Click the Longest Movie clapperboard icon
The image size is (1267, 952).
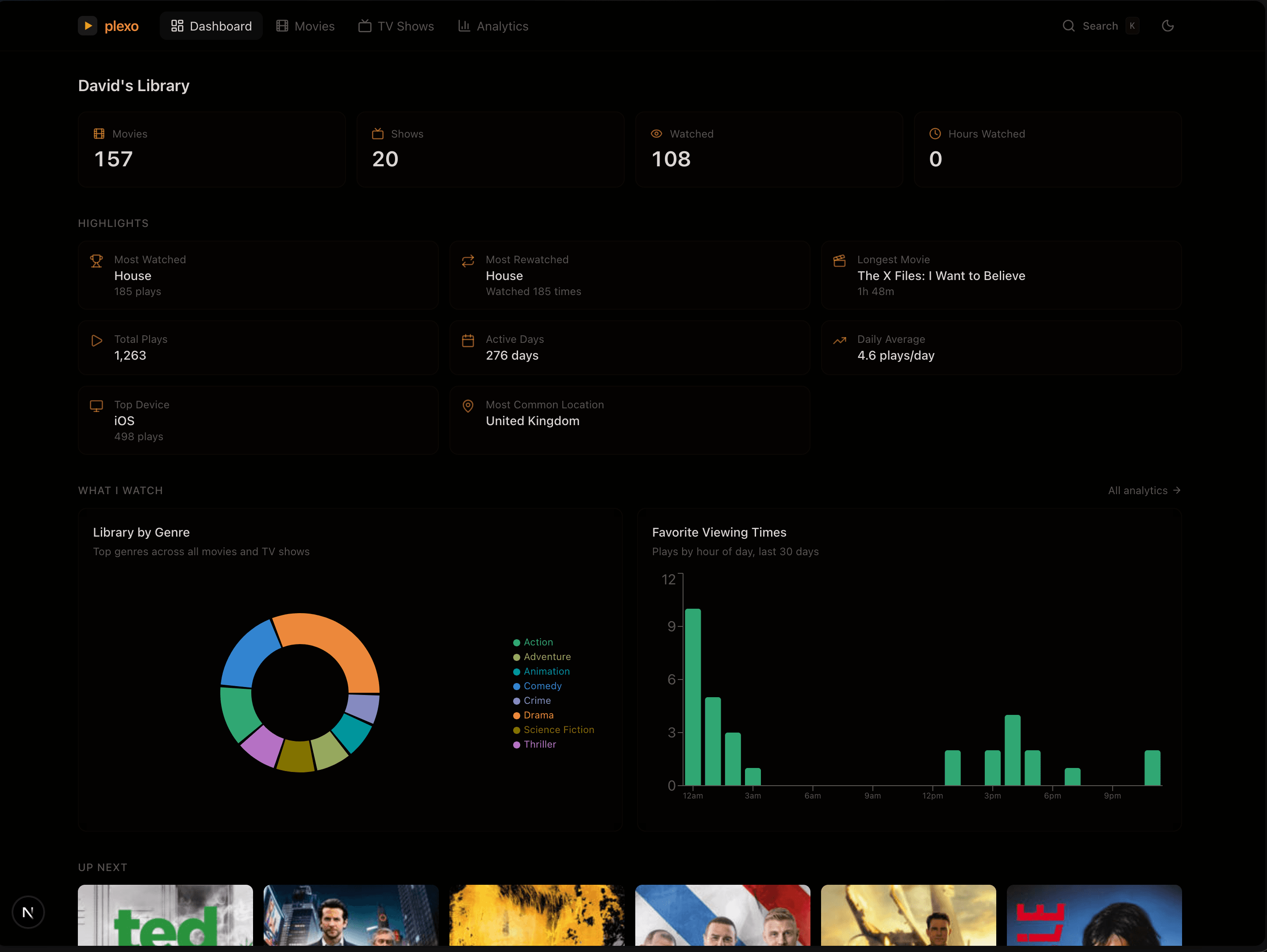tap(839, 261)
